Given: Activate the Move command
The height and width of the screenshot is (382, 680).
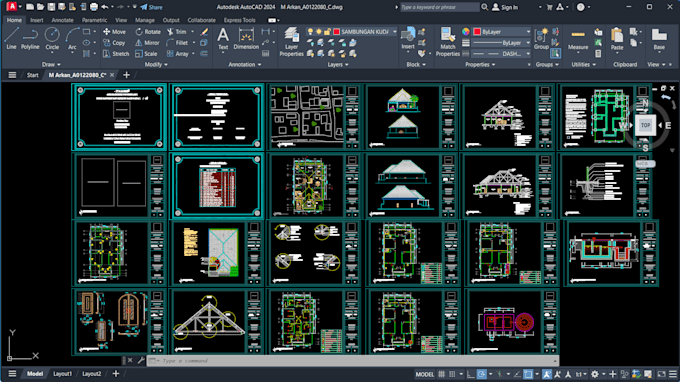Looking at the screenshot, I should (114, 32).
